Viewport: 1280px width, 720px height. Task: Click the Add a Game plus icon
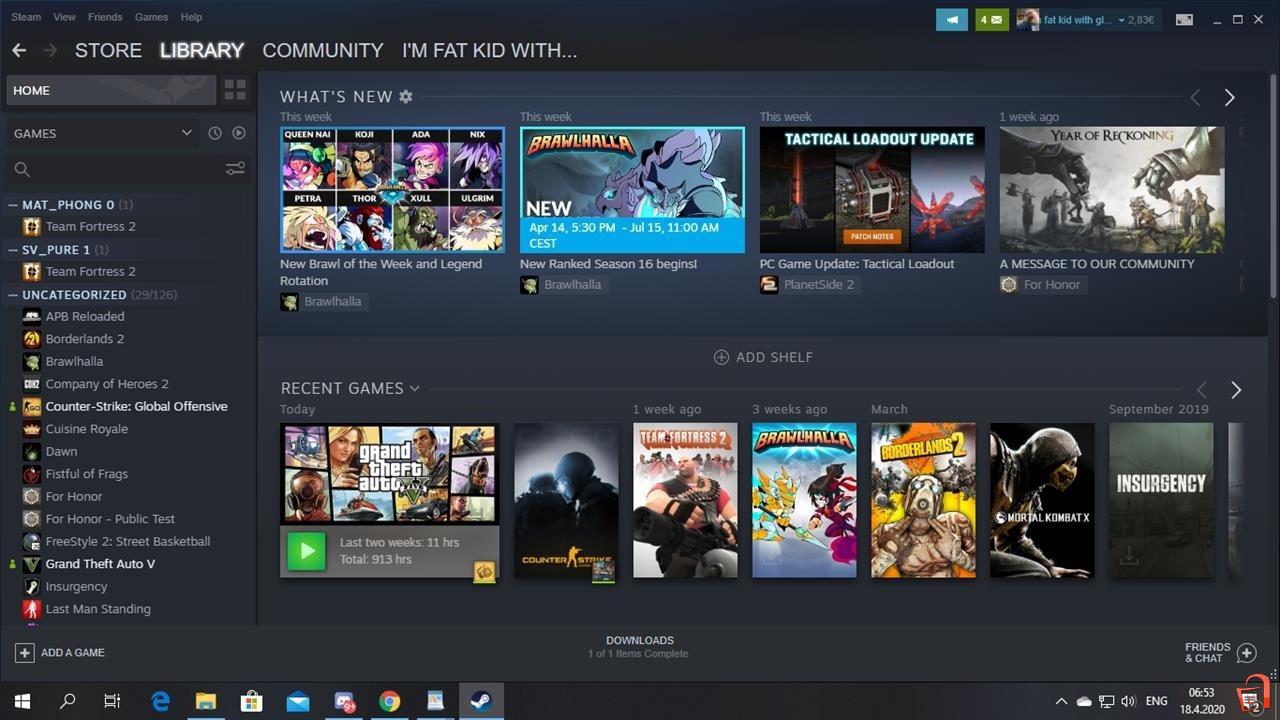[24, 652]
